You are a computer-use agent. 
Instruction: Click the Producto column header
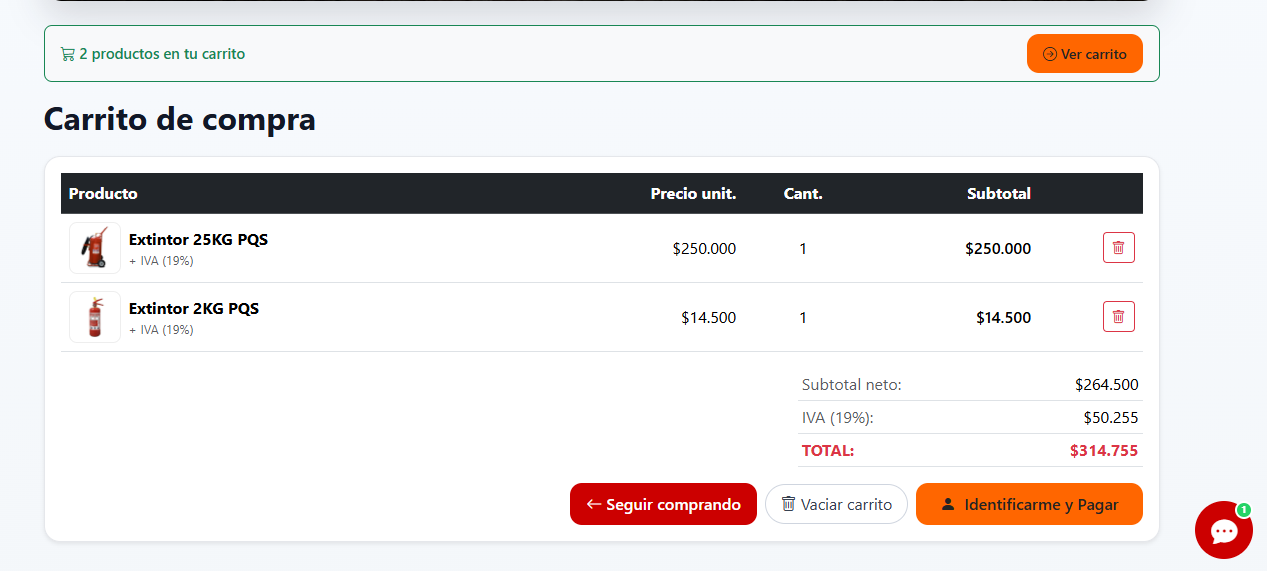pos(103,193)
